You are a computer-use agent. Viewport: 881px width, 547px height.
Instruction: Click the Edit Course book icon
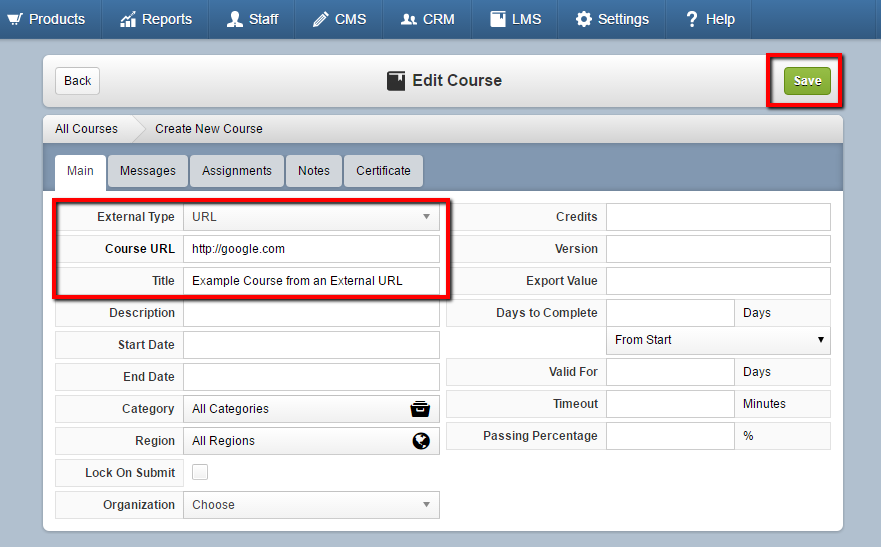click(x=396, y=81)
